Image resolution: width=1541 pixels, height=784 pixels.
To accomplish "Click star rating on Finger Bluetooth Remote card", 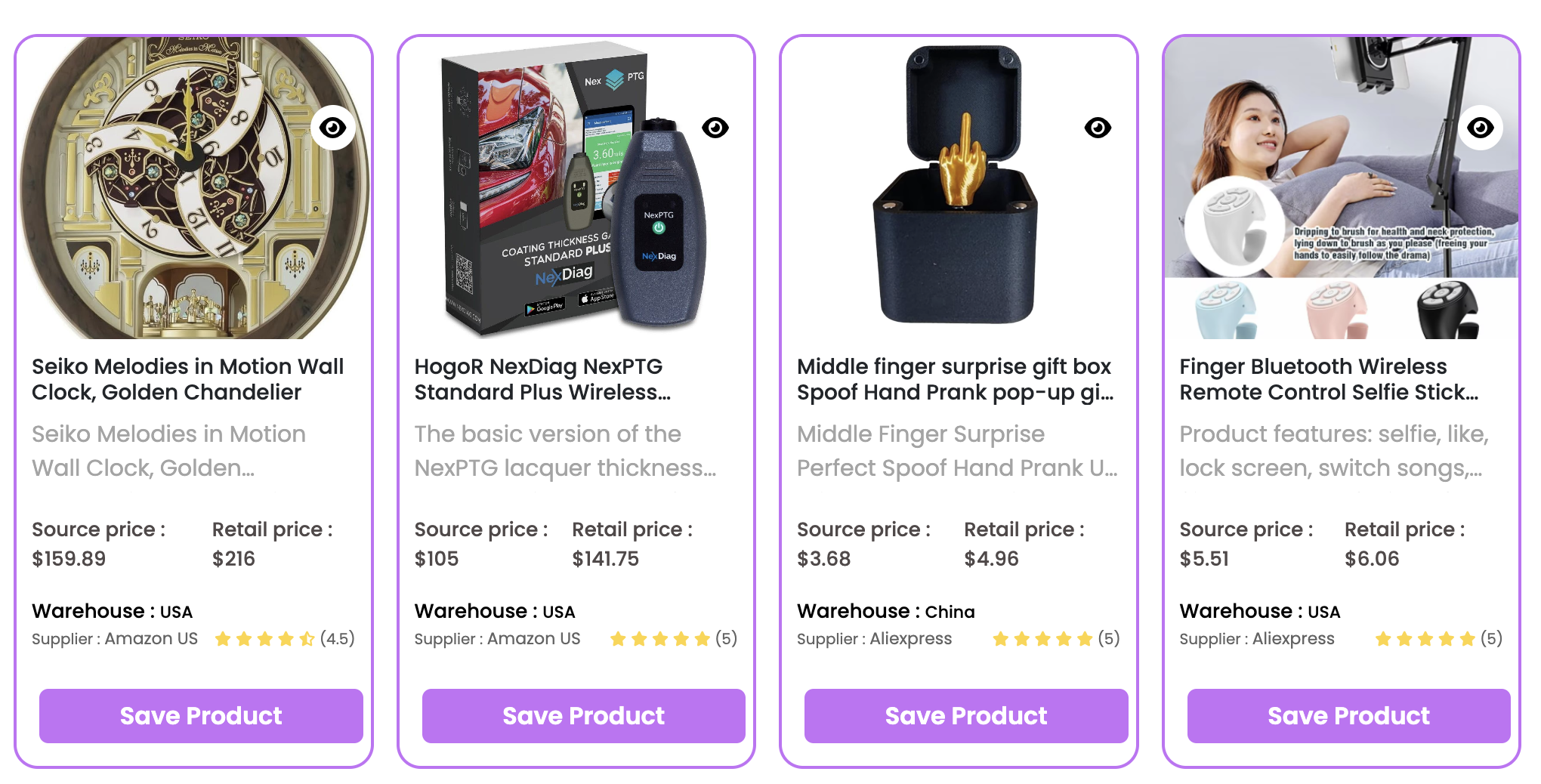I will click(1438, 639).
